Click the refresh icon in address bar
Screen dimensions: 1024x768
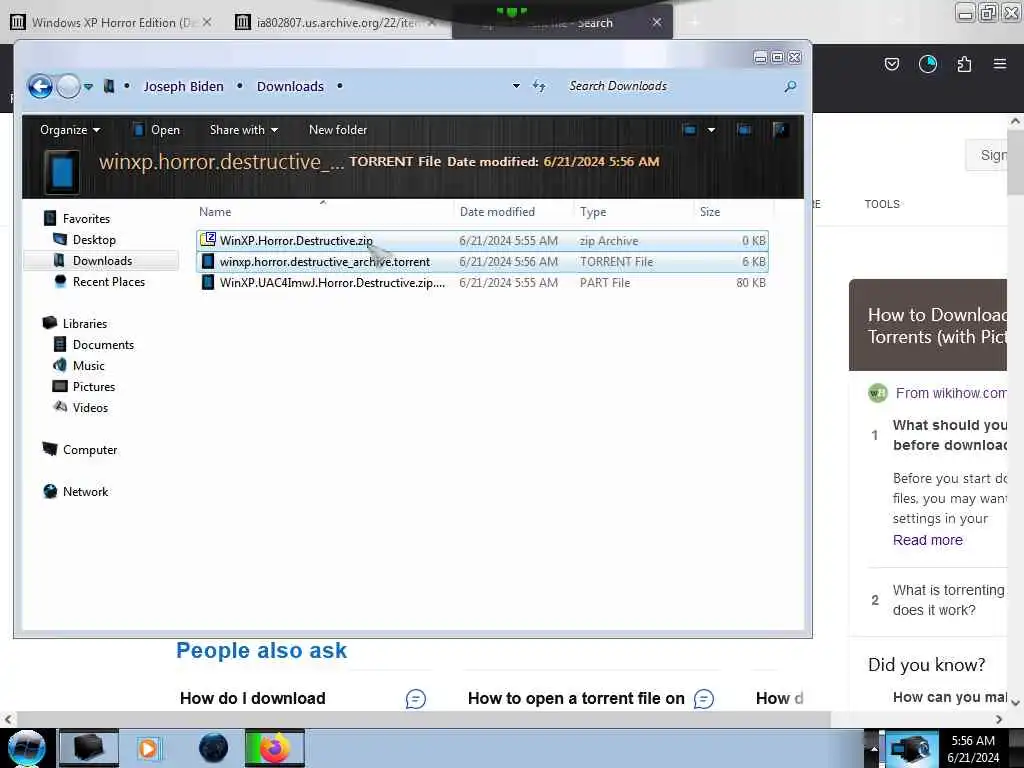pos(539,86)
